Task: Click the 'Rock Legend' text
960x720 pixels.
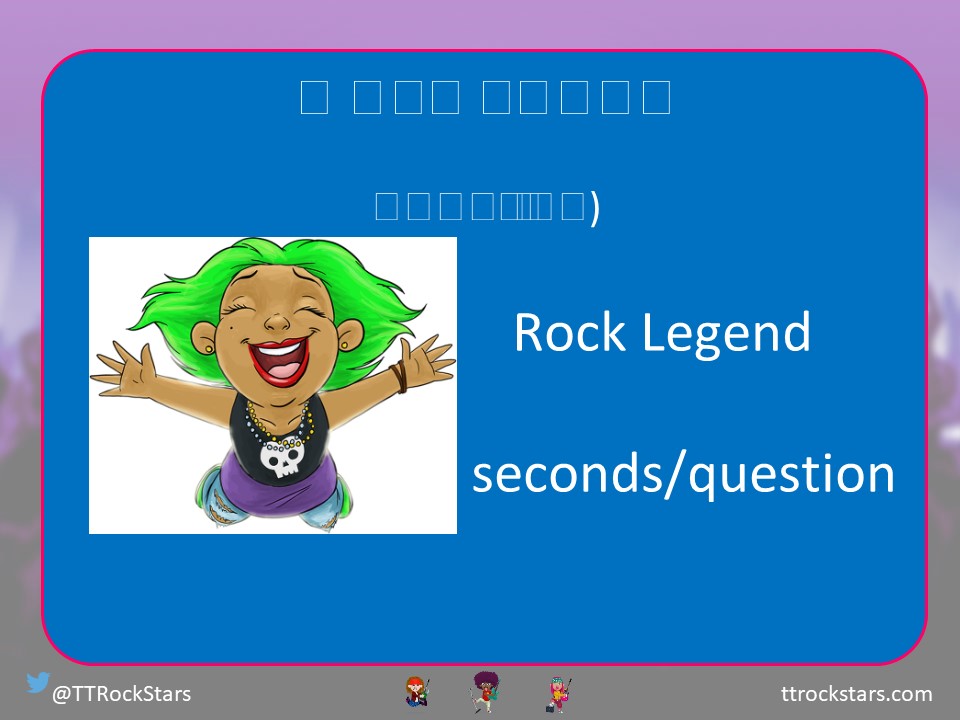Action: point(662,334)
